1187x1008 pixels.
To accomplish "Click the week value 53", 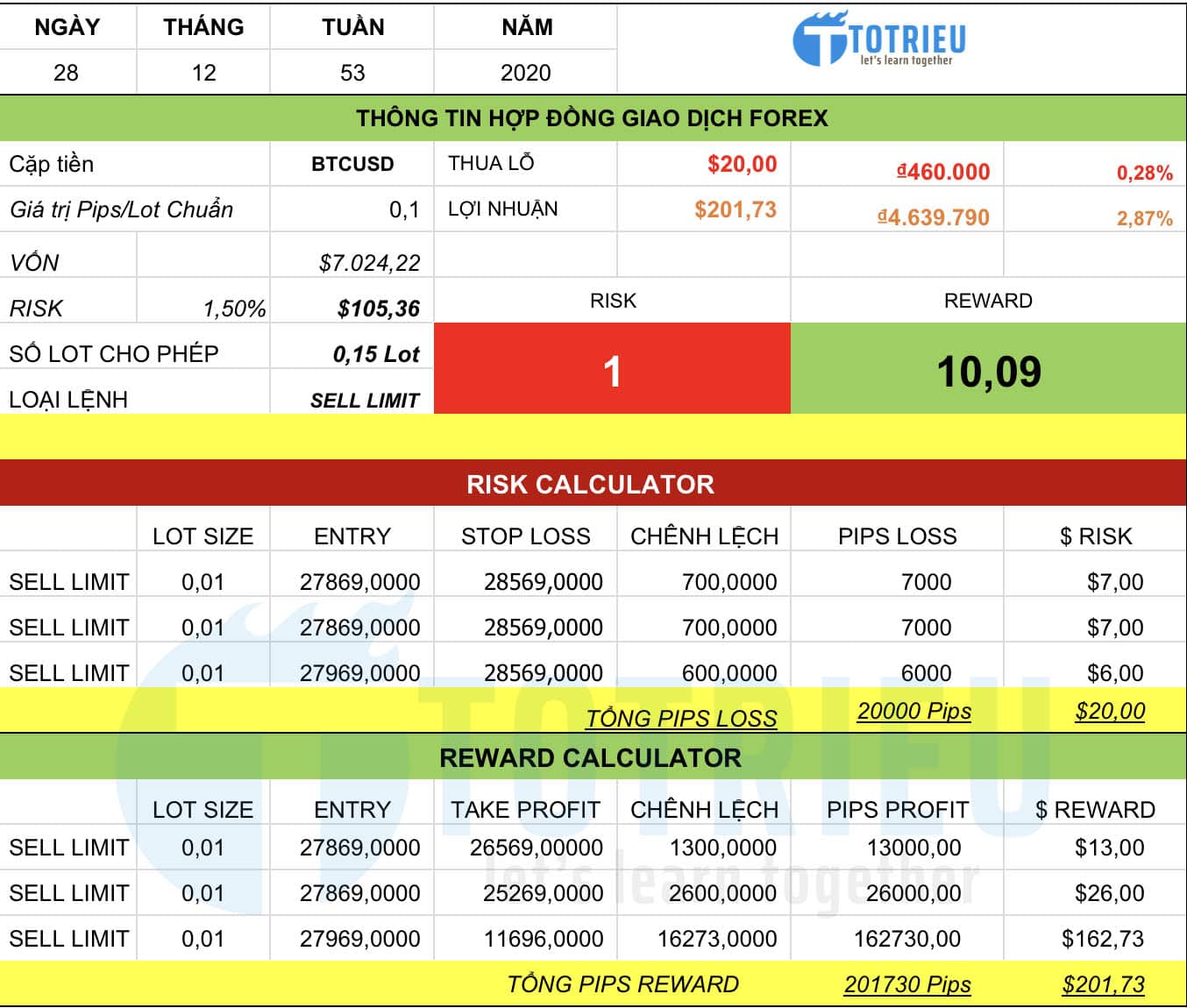I will coord(352,73).
